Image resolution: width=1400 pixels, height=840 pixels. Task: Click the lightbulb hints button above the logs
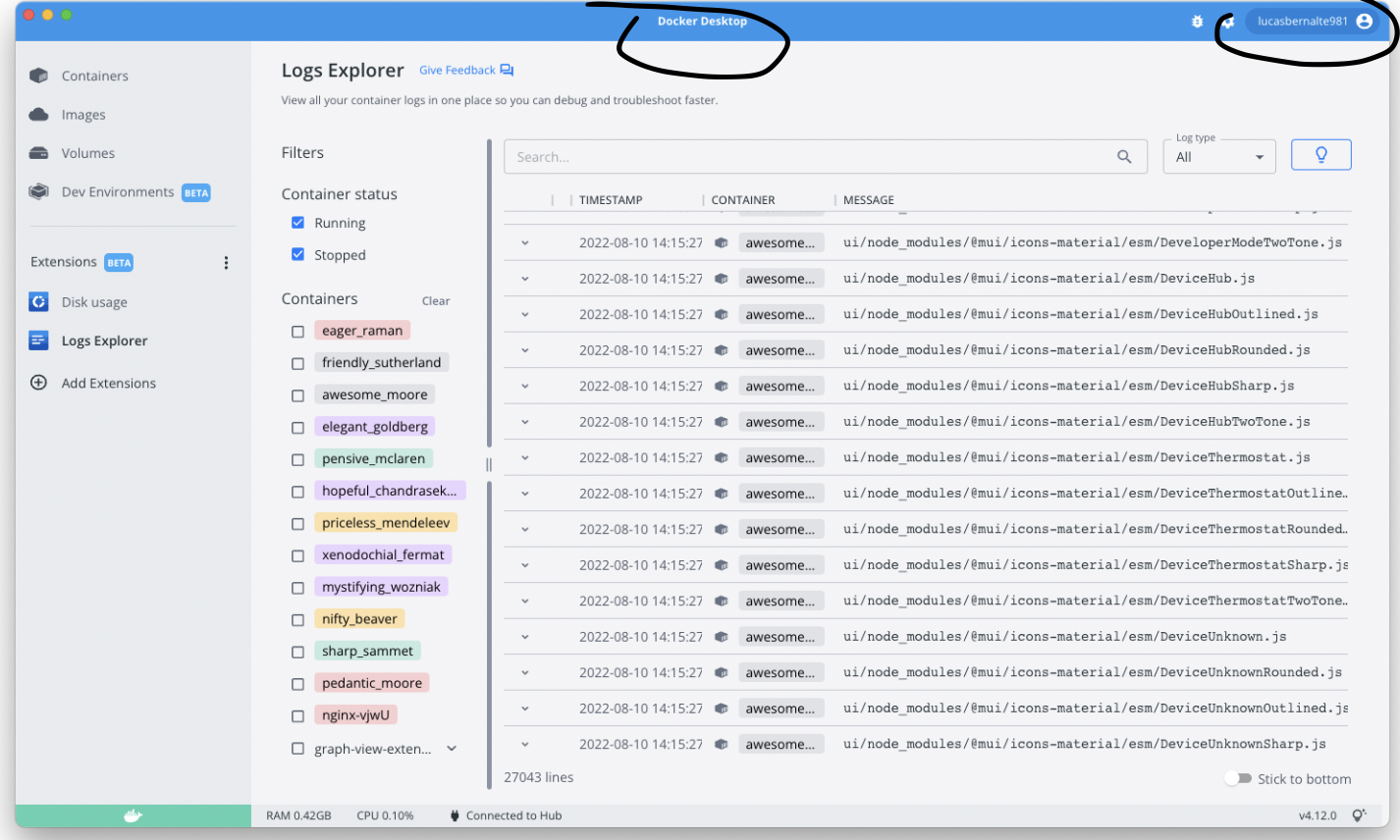point(1320,155)
